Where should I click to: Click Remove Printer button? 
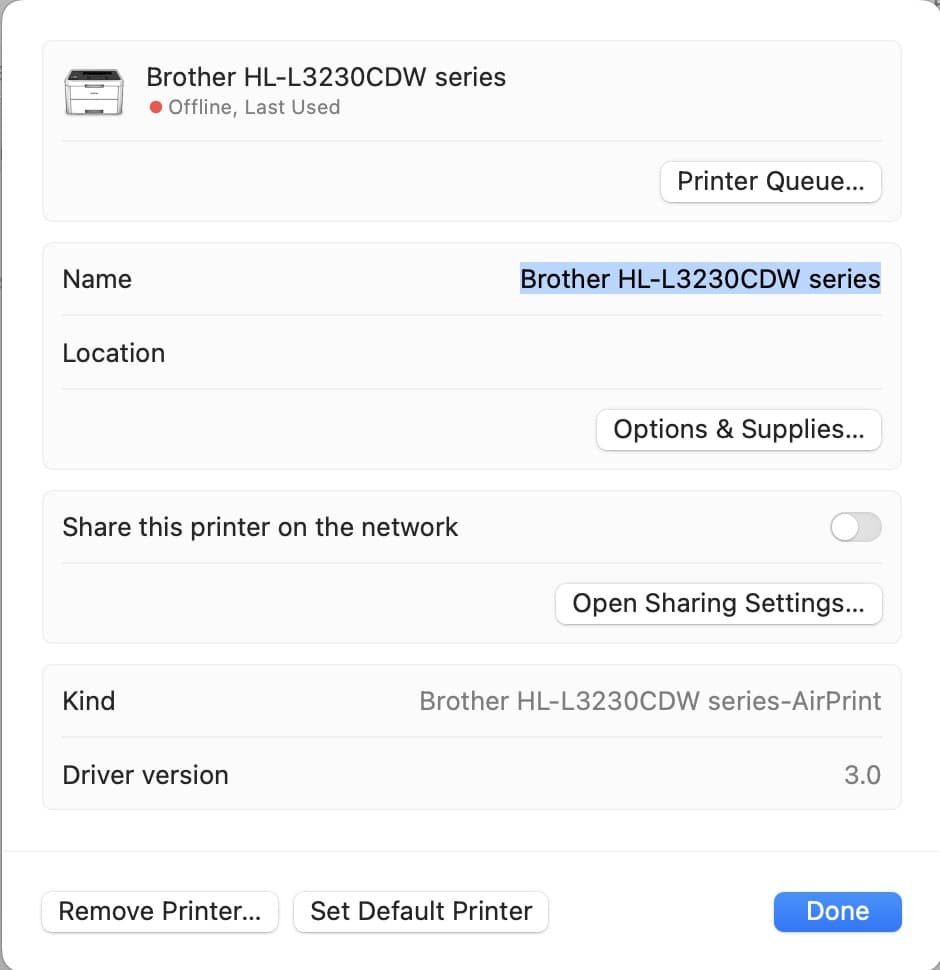click(x=160, y=912)
